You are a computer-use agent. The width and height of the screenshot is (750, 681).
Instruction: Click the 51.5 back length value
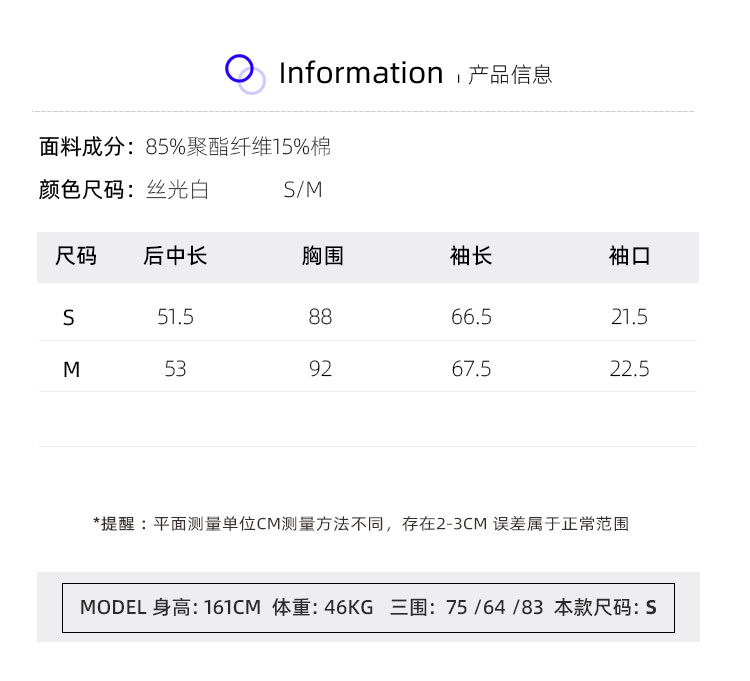175,317
